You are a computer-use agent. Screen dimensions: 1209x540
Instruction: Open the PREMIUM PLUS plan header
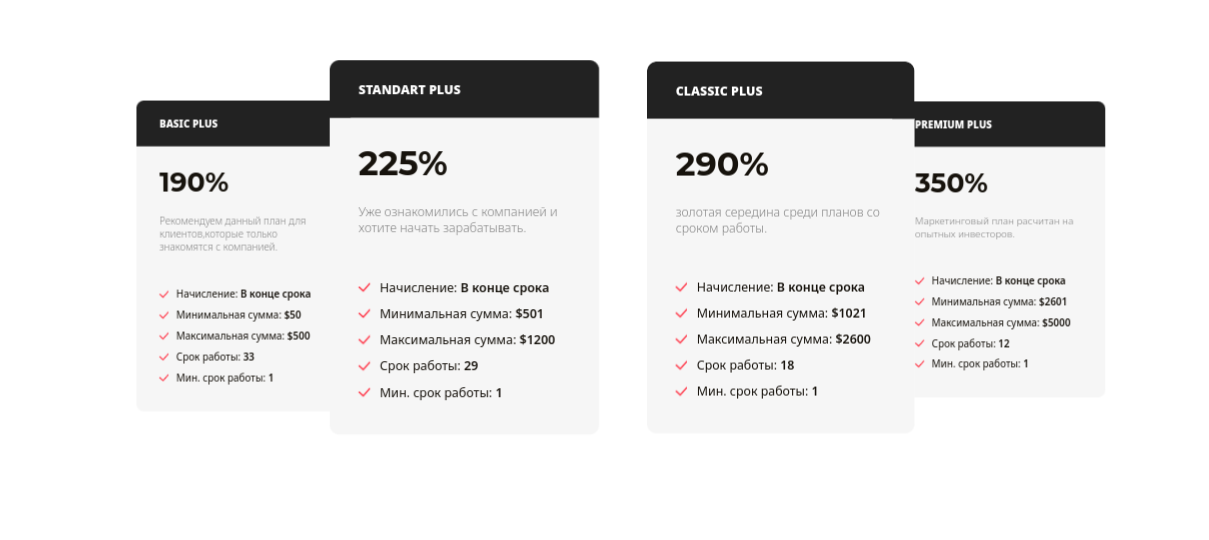coord(953,125)
